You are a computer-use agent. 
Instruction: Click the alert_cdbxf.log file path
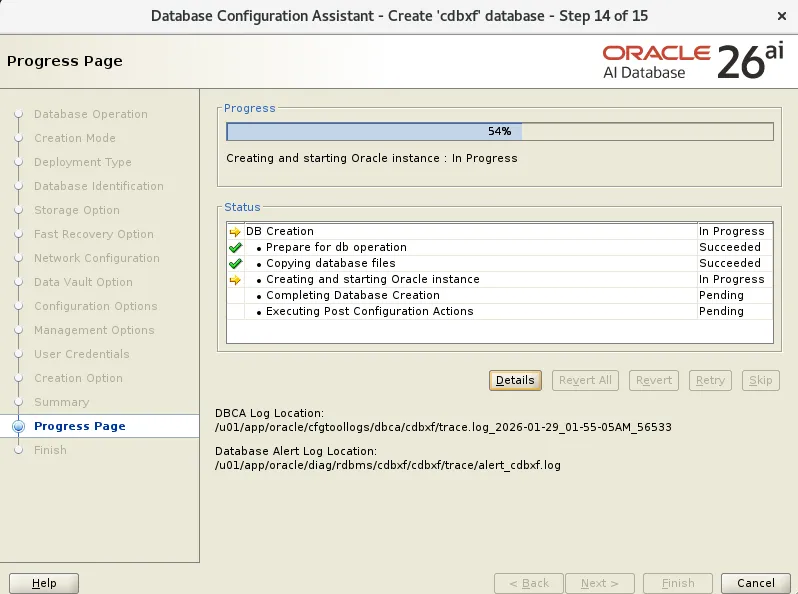tap(388, 465)
